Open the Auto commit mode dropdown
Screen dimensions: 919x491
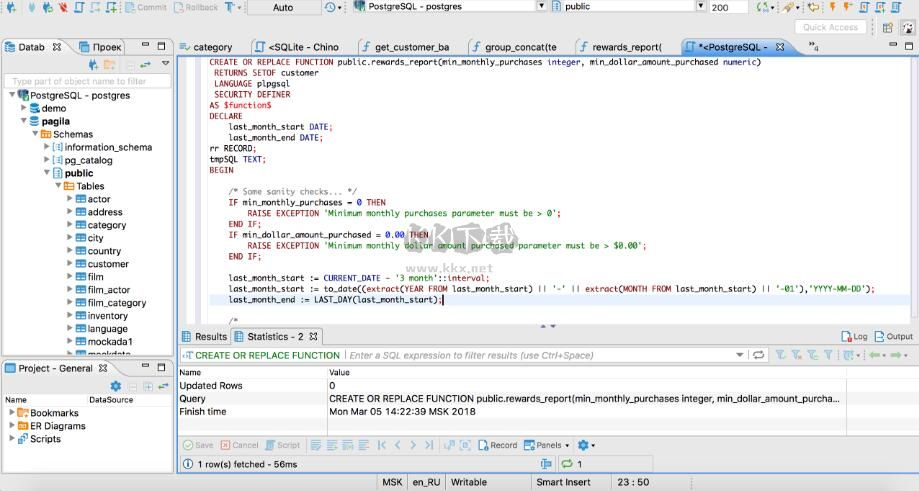point(283,7)
